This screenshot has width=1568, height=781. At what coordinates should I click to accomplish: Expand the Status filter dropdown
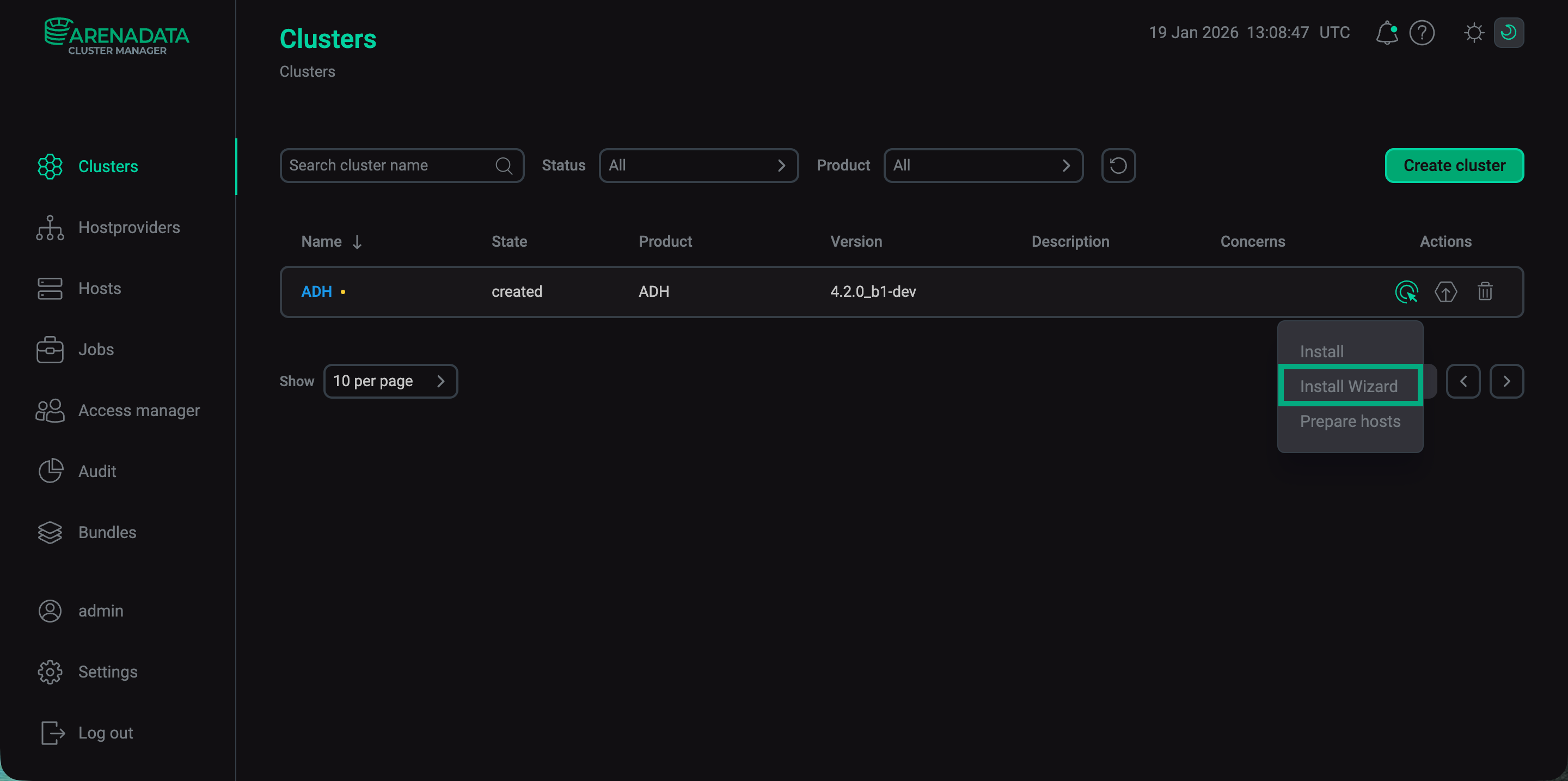[698, 166]
